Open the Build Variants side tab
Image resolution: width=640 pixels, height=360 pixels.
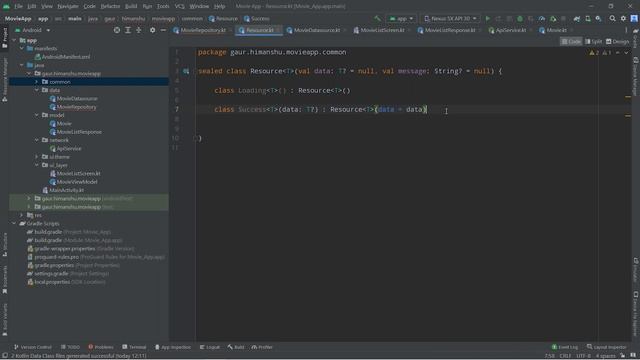4,319
